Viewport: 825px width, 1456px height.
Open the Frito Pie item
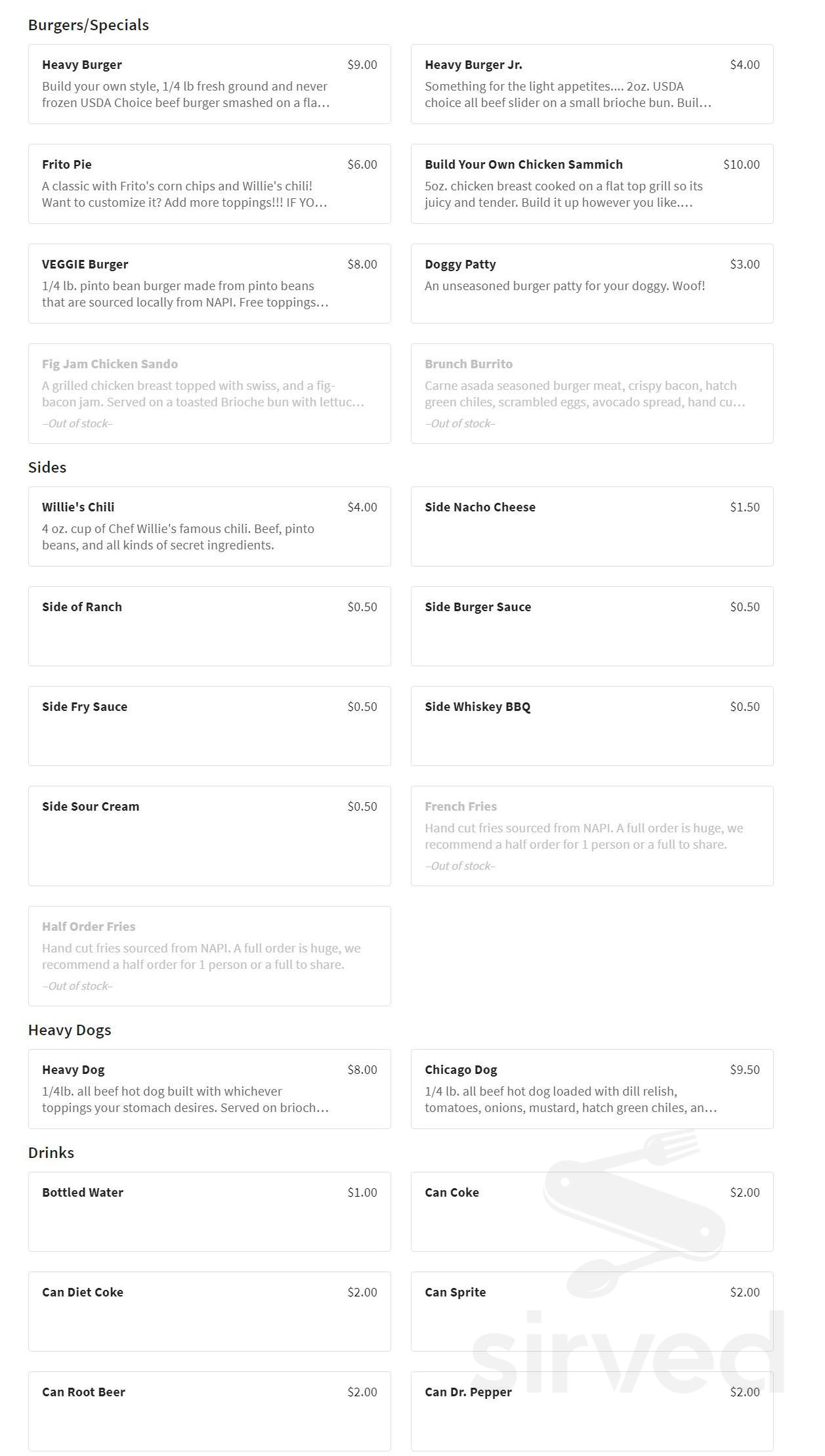coord(209,184)
